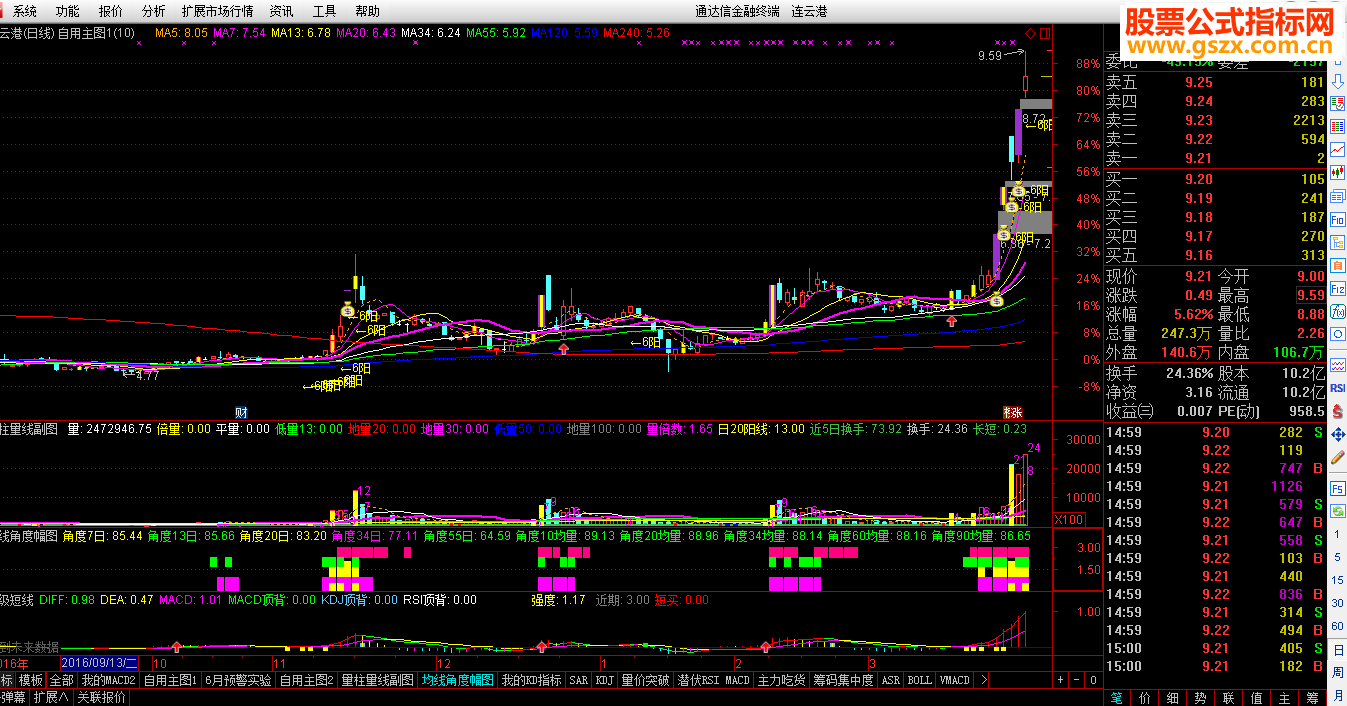Select the 1-minute period
This screenshot has width=1347, height=706.
click(1338, 534)
